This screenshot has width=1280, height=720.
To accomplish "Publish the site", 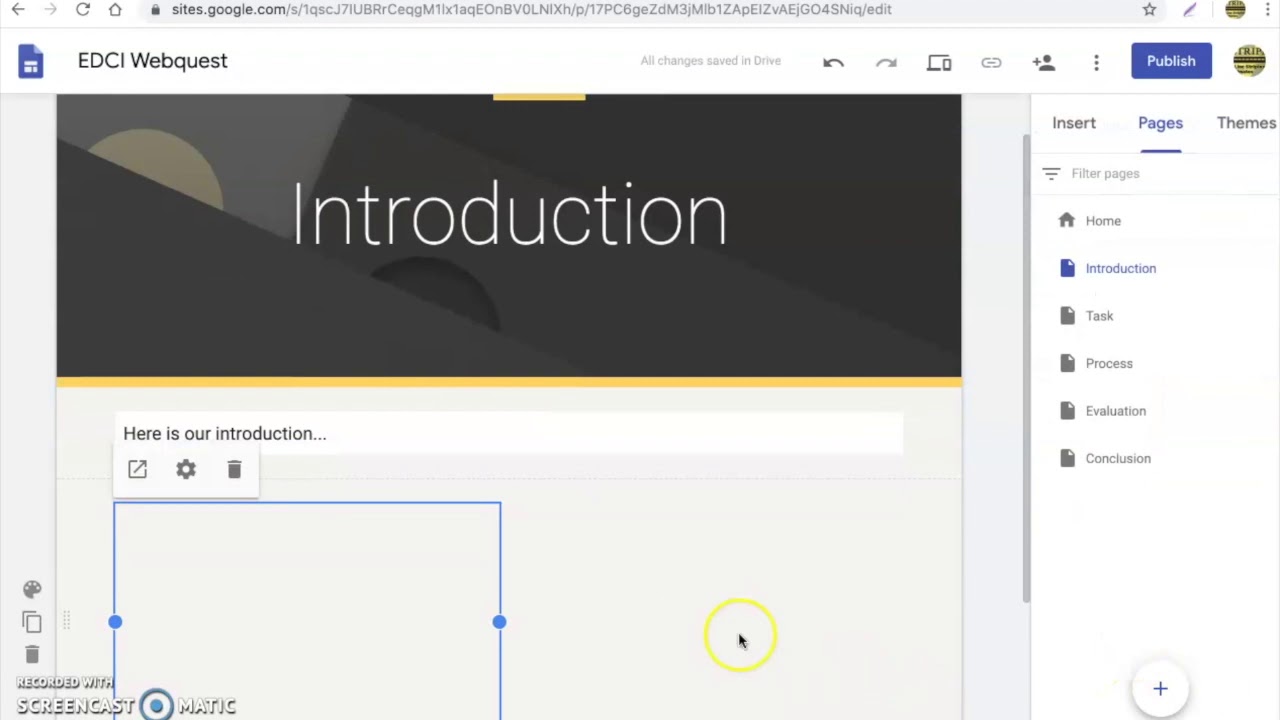I will [1171, 61].
